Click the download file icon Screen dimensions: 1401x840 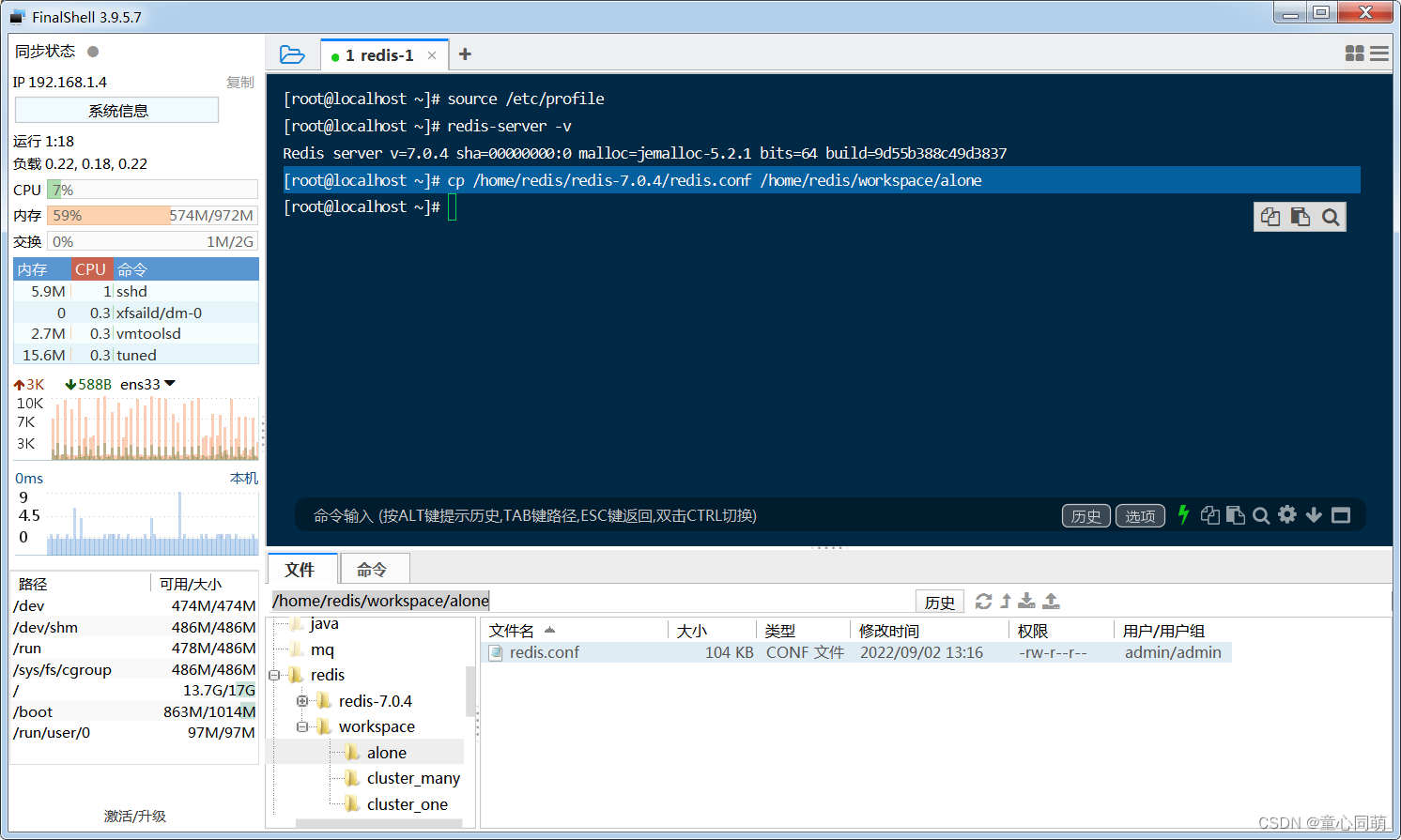coord(1027,601)
